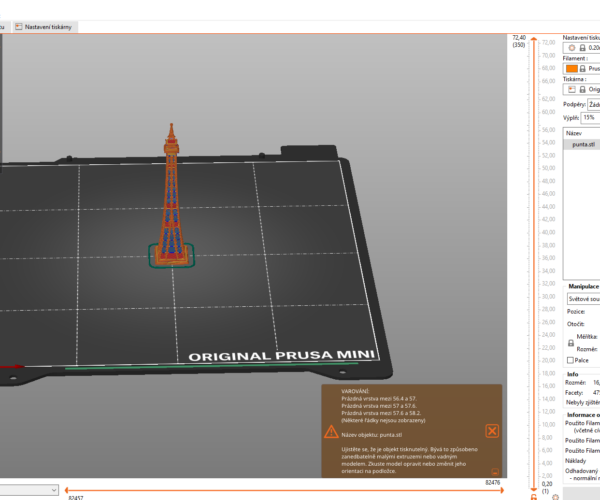
Task: Click the lock icon beside Original printer profile
Action: 582,89
